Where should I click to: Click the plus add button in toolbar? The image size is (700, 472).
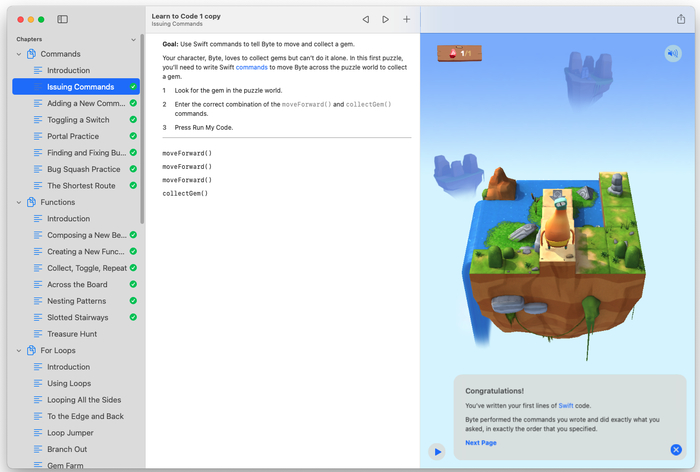point(406,19)
